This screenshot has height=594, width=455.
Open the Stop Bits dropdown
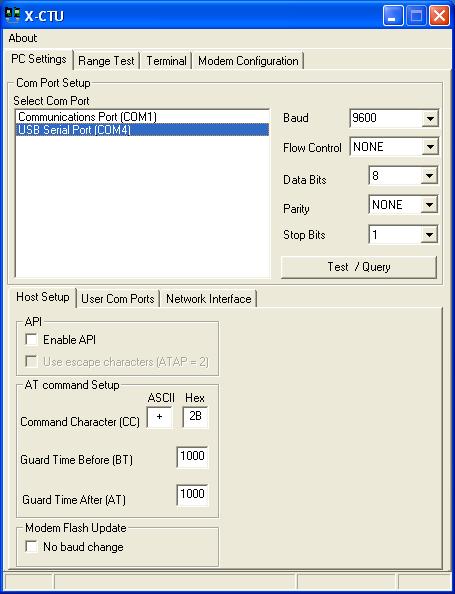(429, 235)
